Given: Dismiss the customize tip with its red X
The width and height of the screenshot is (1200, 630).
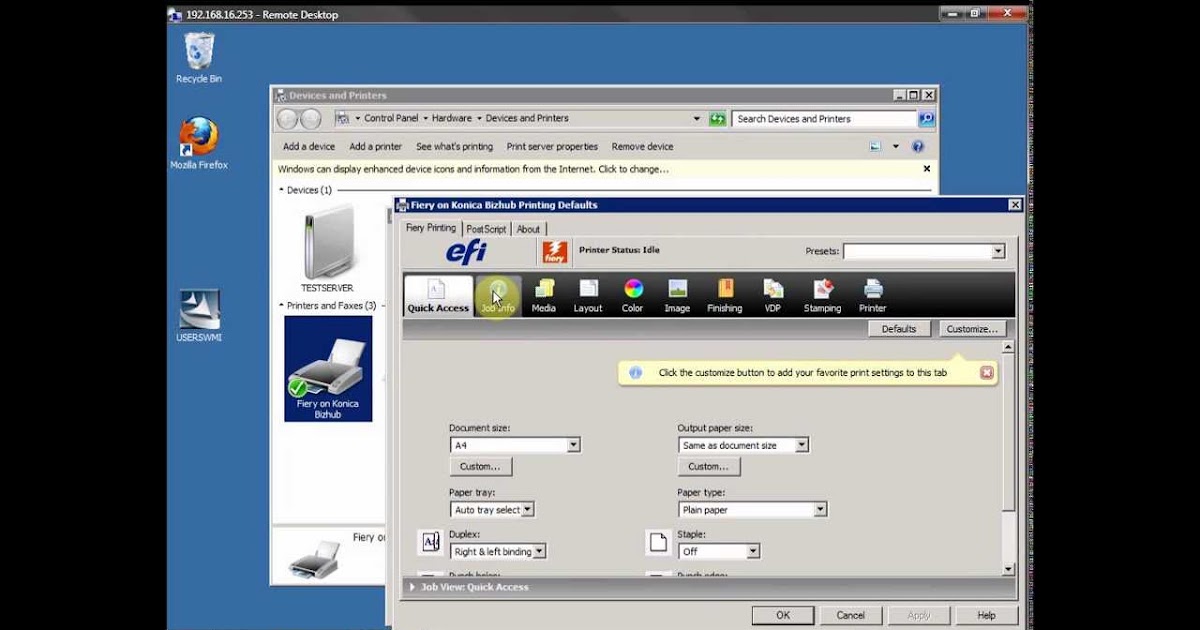Looking at the screenshot, I should [x=986, y=373].
